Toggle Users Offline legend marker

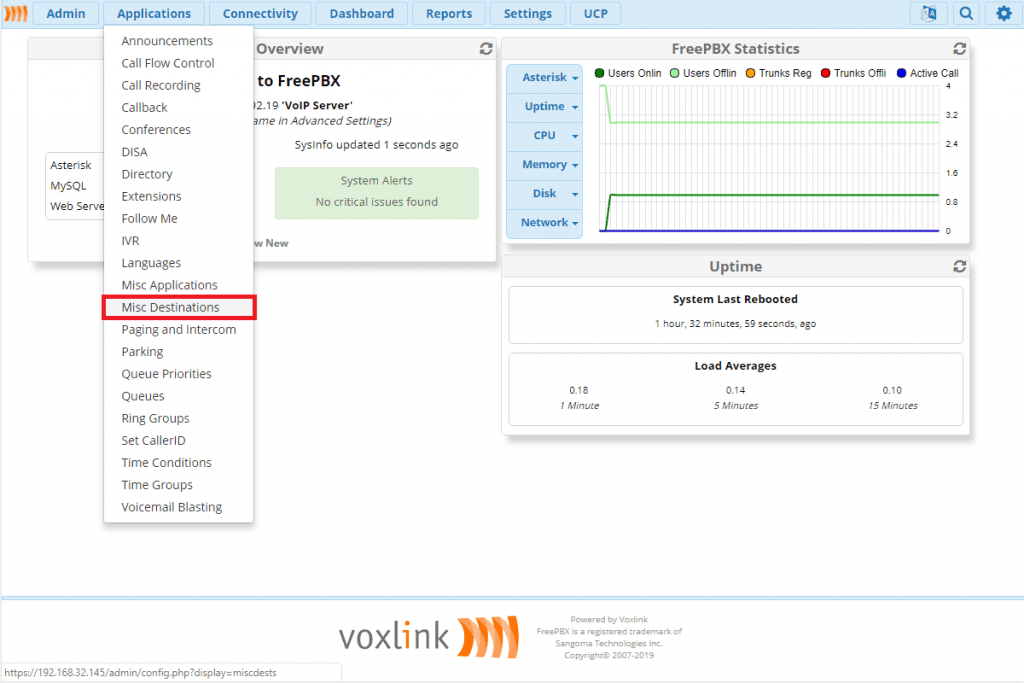click(675, 73)
